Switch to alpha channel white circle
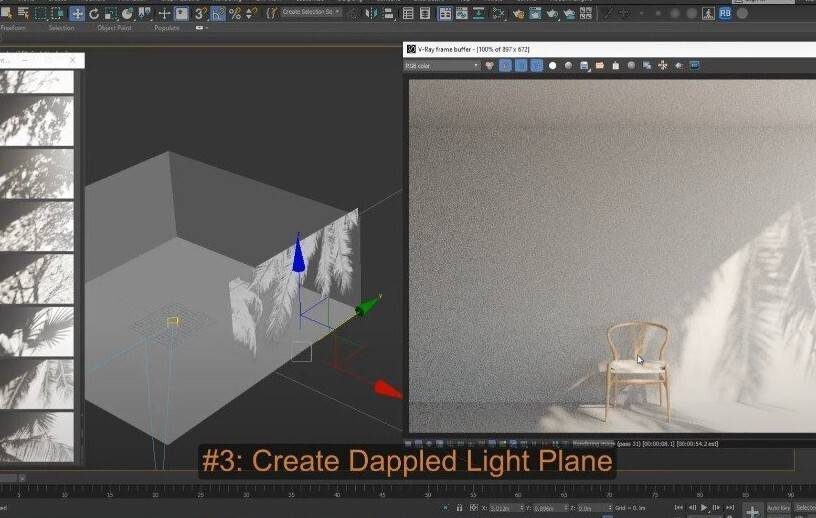 [553, 66]
